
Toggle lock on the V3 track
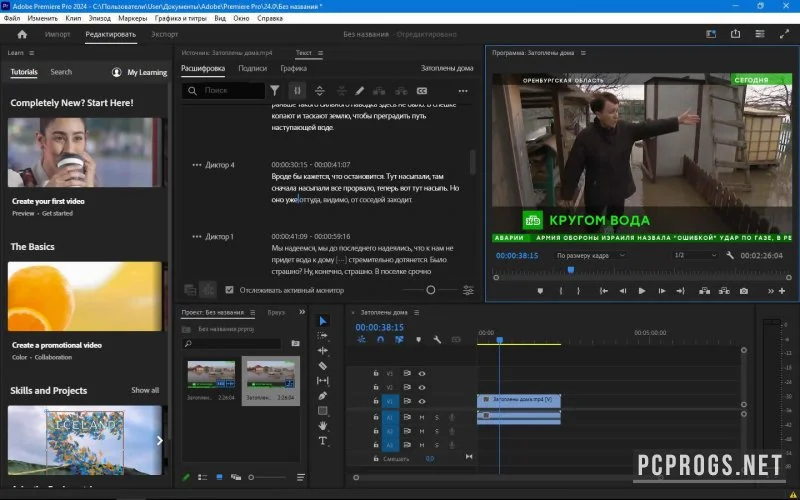[x=376, y=373]
